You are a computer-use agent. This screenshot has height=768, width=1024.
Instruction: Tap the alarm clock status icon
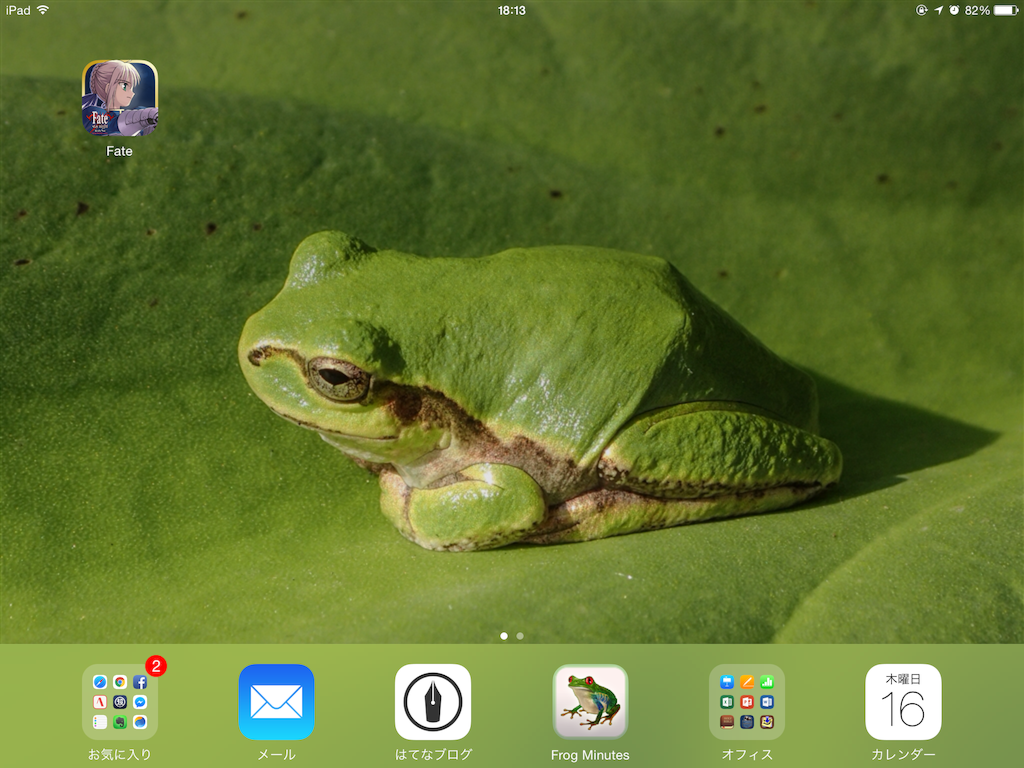pos(954,10)
